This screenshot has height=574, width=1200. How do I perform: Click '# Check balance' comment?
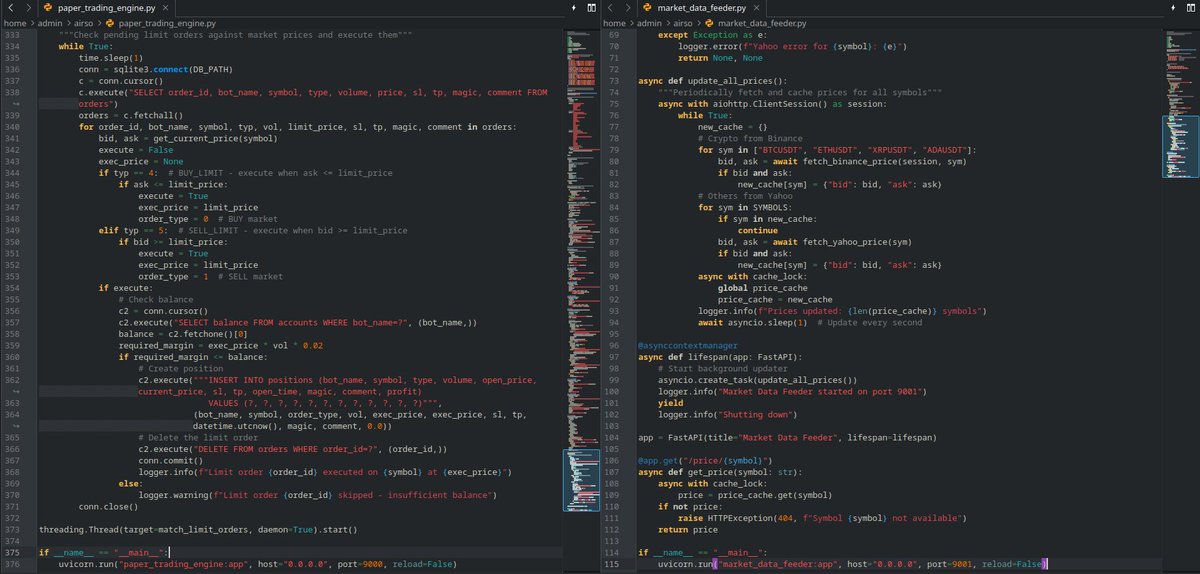pos(155,297)
